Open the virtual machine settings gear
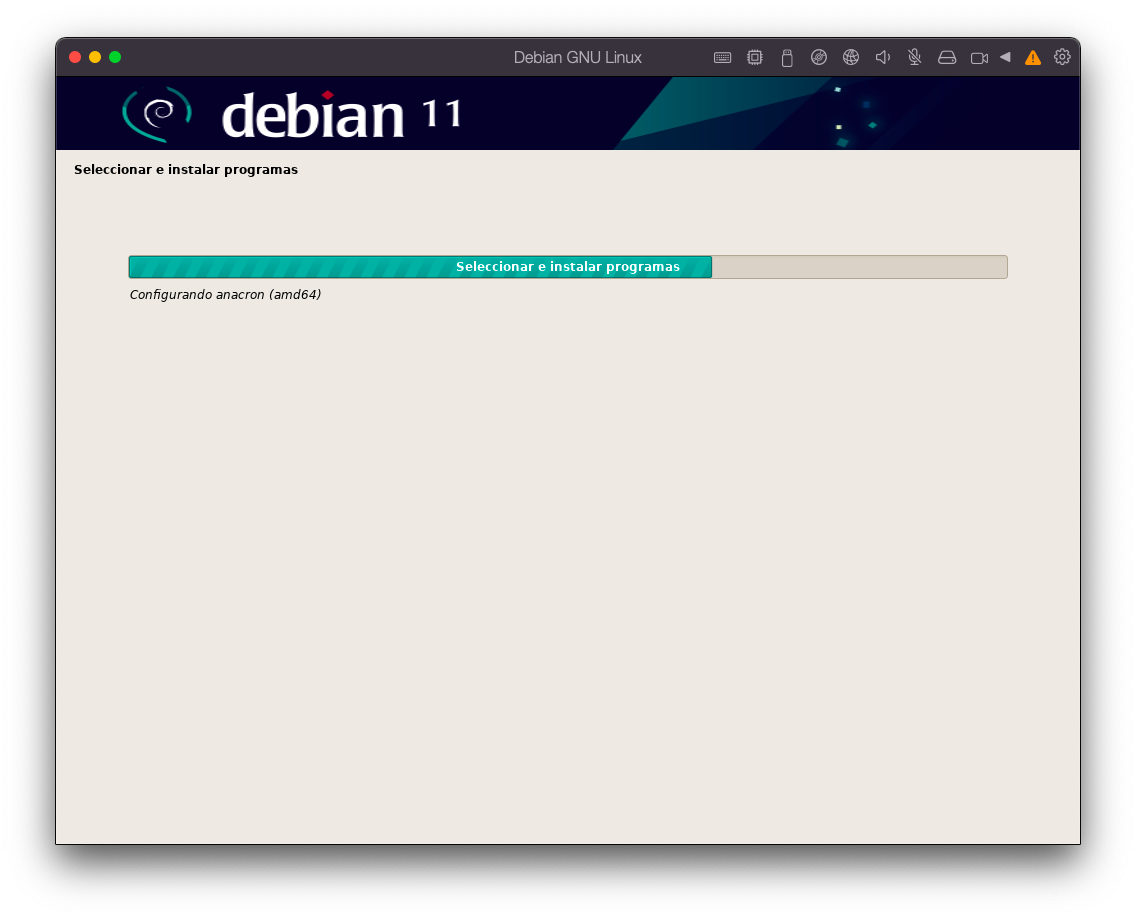This screenshot has height=918, width=1136. (x=1062, y=57)
